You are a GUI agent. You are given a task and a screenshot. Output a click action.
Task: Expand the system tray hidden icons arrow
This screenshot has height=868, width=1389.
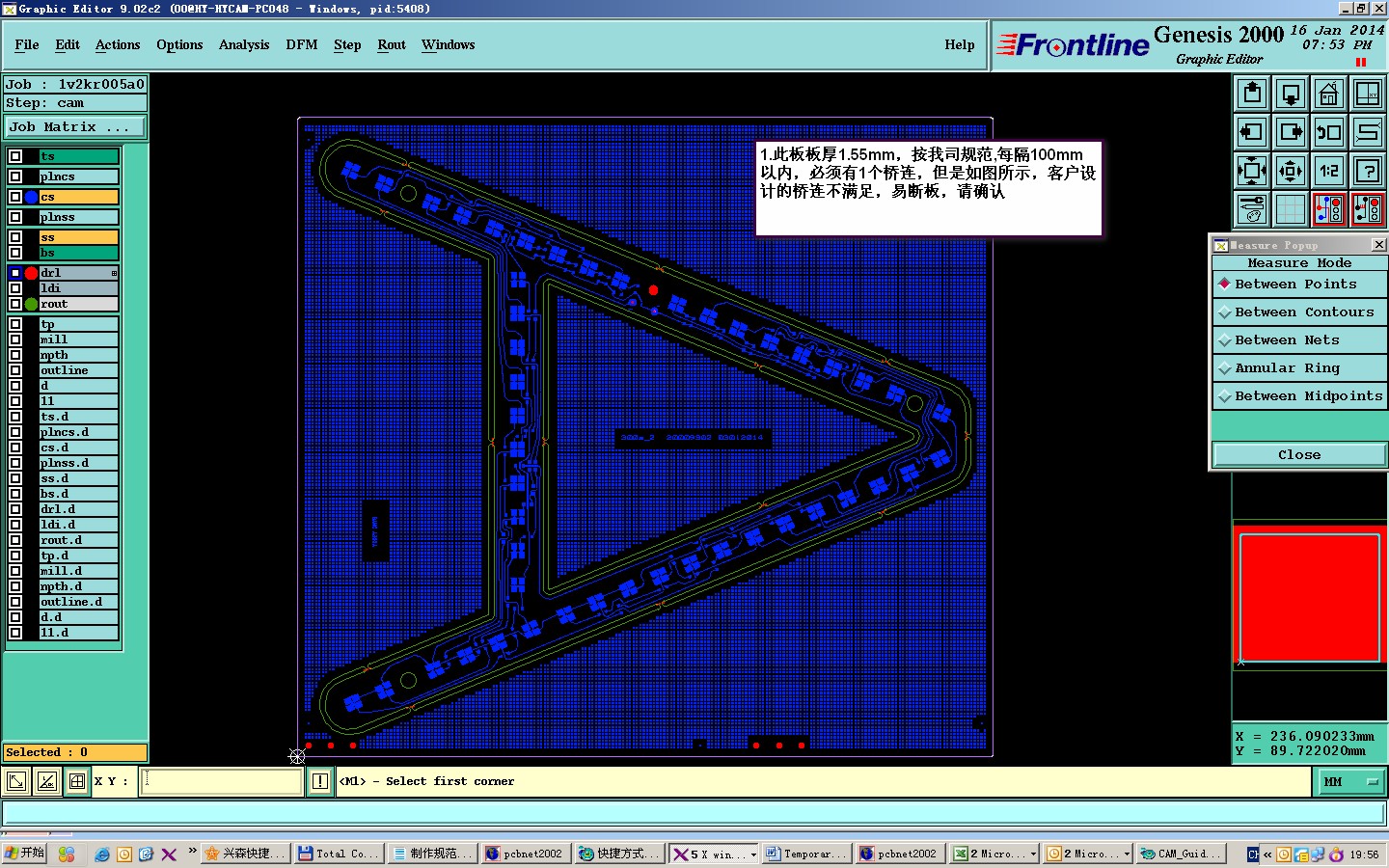(x=1267, y=854)
